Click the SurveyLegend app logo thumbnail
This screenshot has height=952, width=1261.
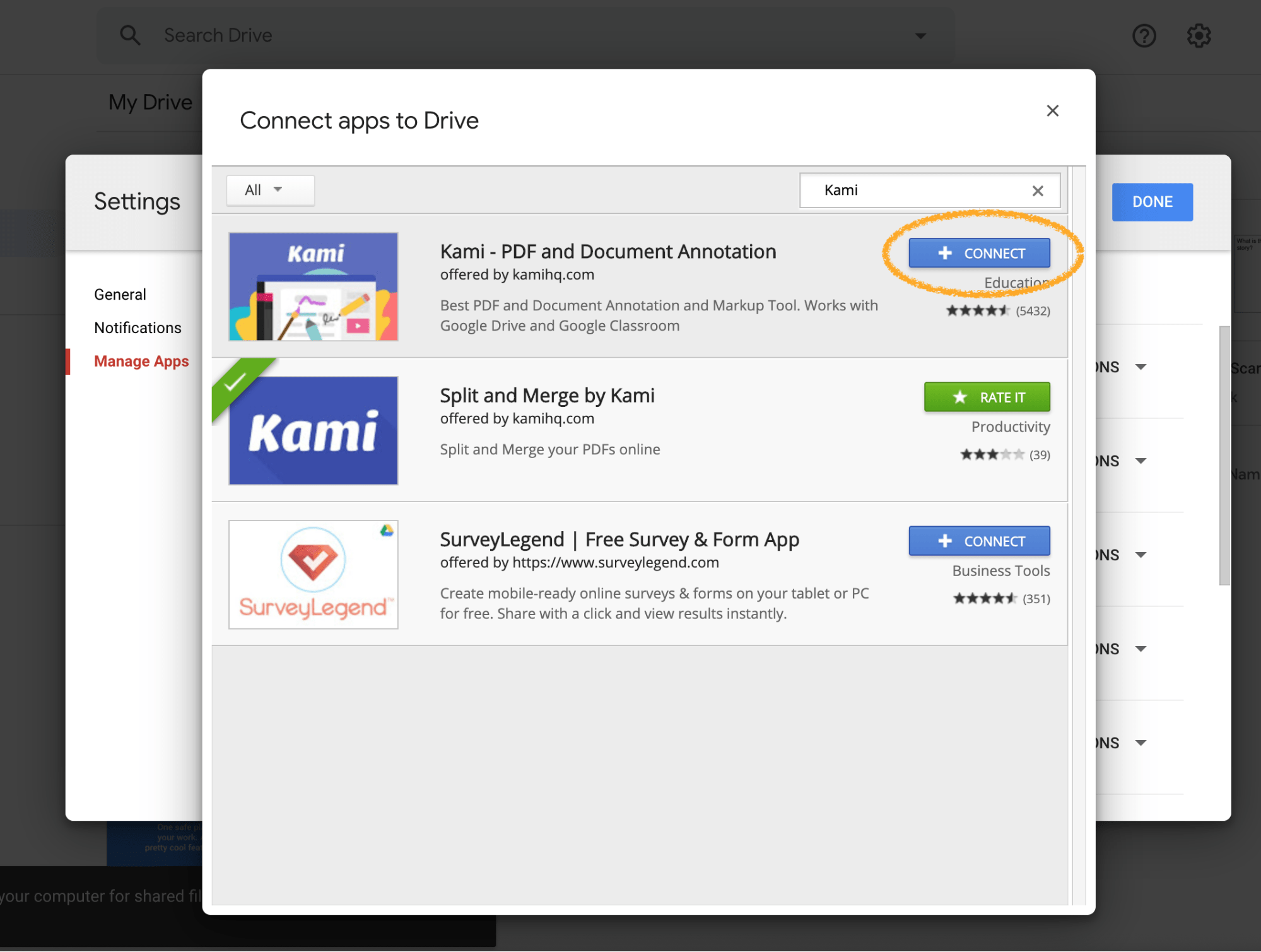[314, 575]
